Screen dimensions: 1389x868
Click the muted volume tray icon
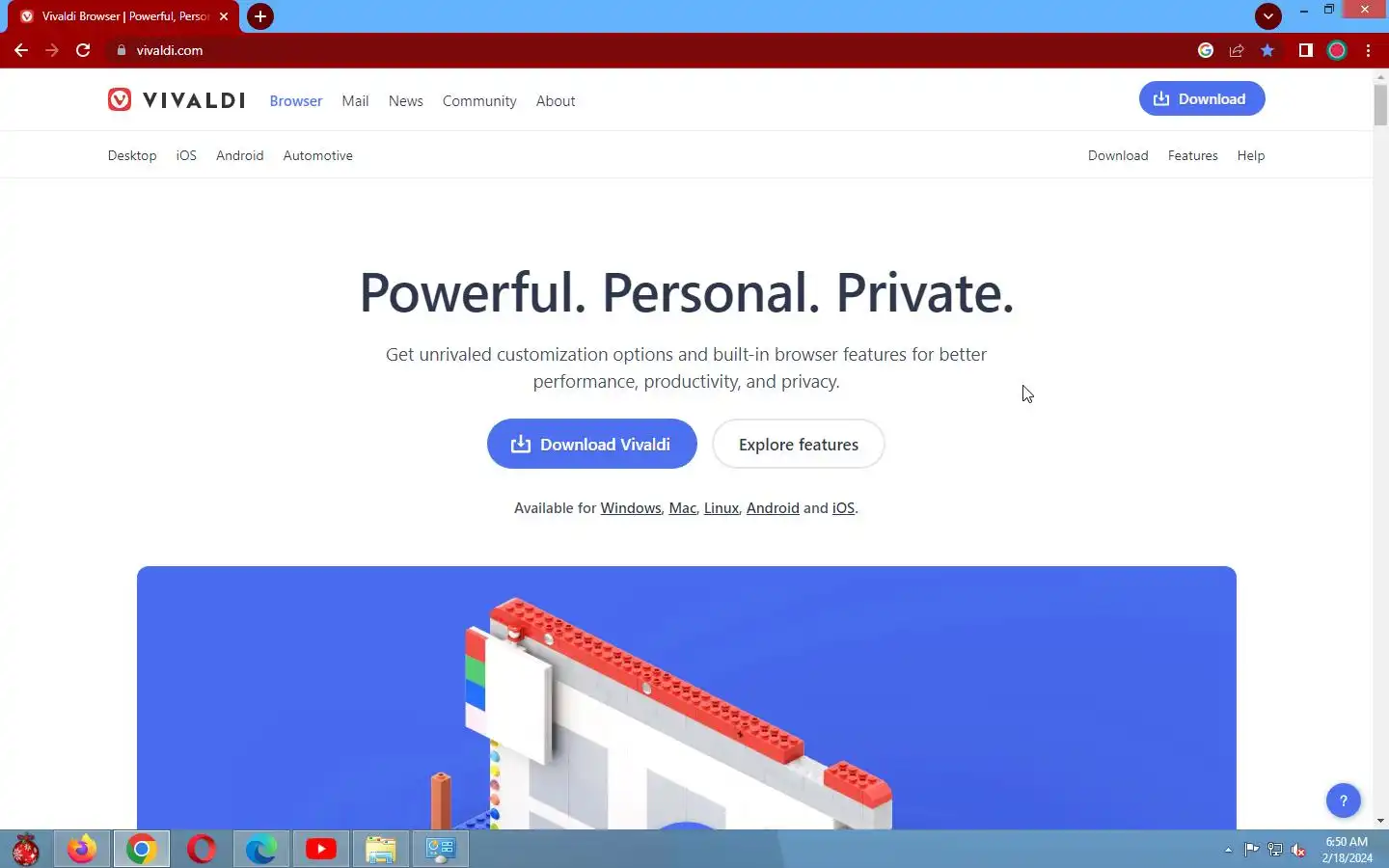coord(1298,850)
